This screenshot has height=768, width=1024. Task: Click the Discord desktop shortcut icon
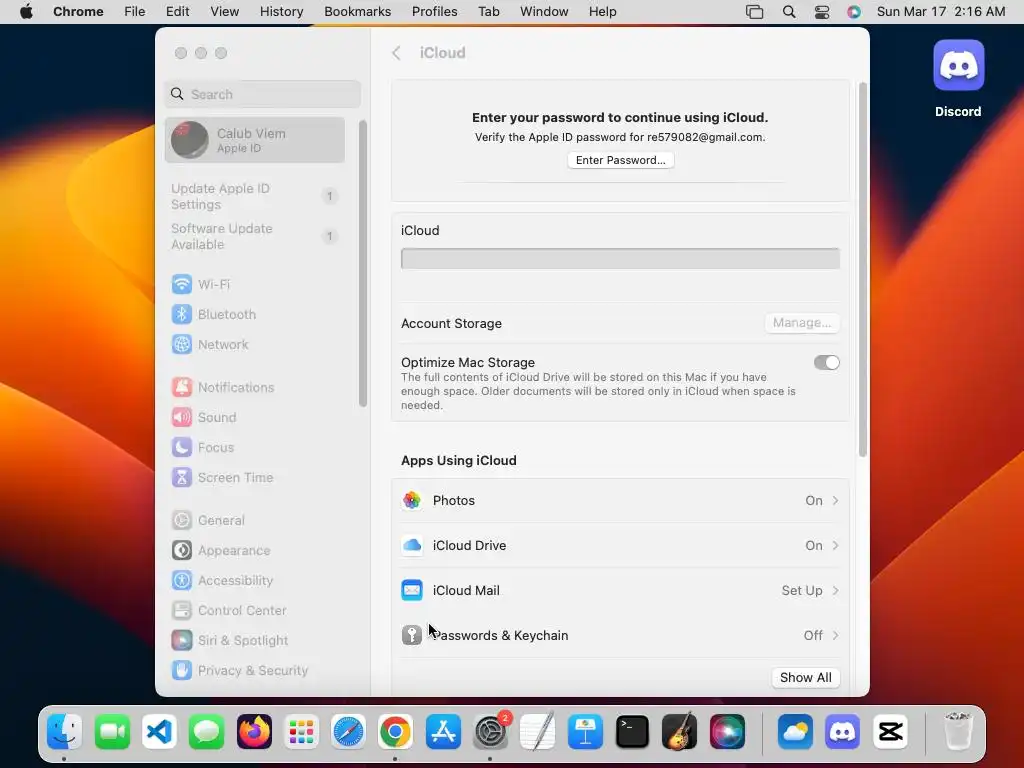click(x=958, y=65)
